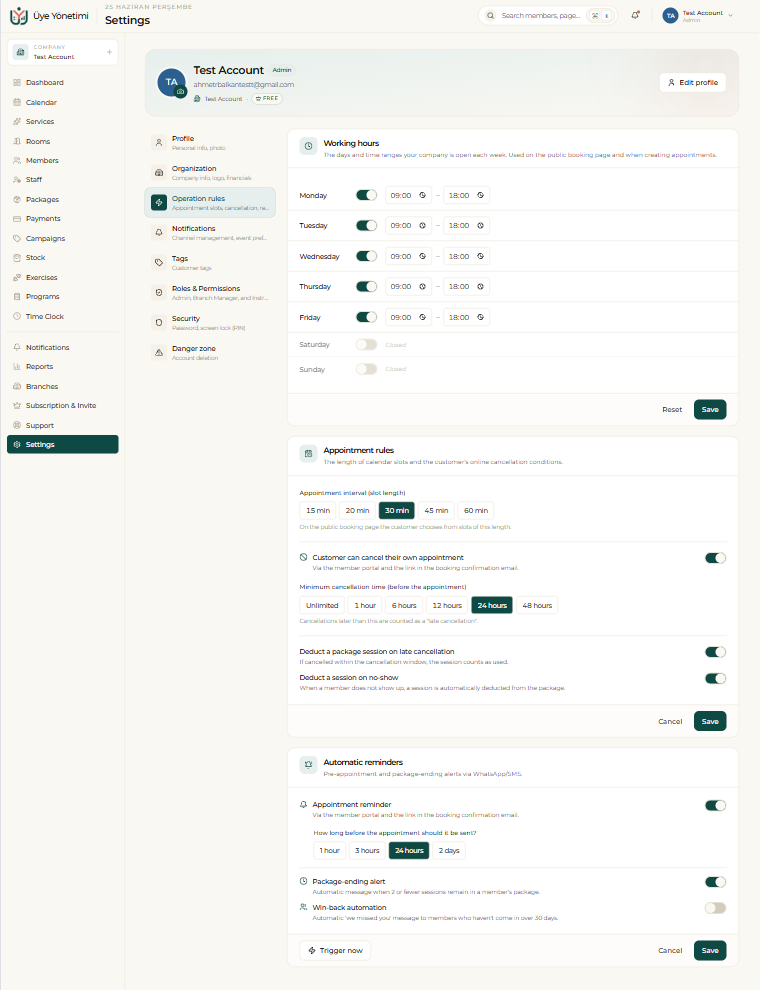
Task: Click the clock icon in Monday start time
Action: pyautogui.click(x=422, y=195)
